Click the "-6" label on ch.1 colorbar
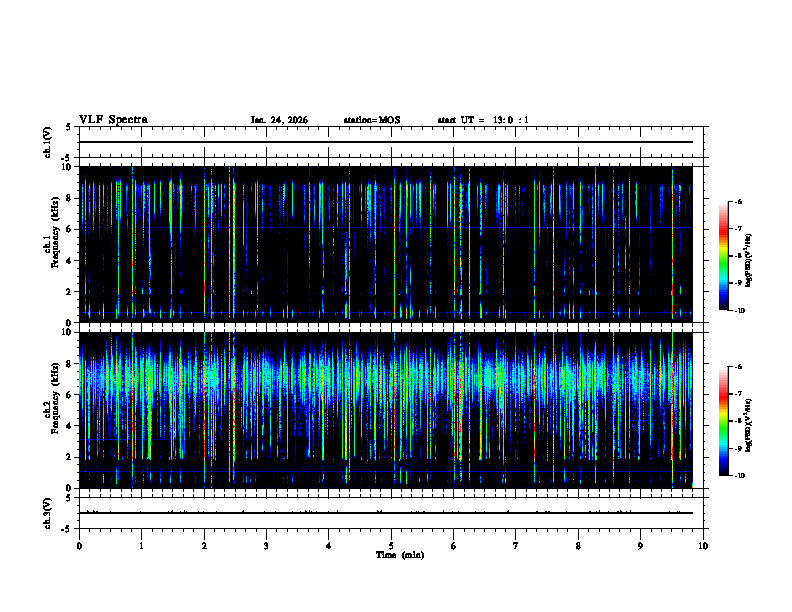Screen dimensions: 792x612 point(738,201)
